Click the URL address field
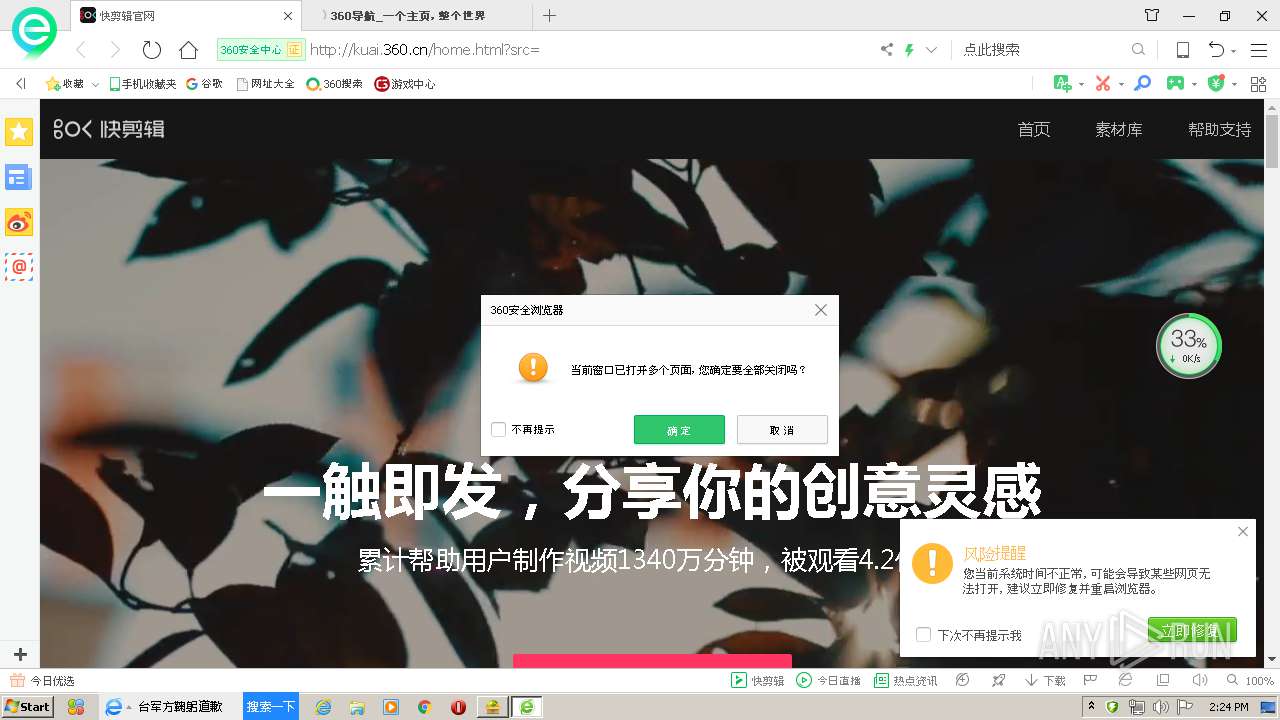The height and width of the screenshot is (720, 1280). click(590, 49)
